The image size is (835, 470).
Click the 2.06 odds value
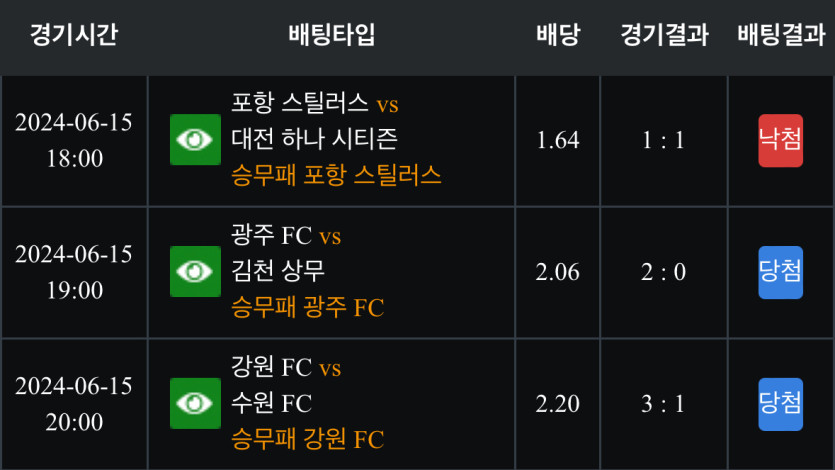click(558, 272)
